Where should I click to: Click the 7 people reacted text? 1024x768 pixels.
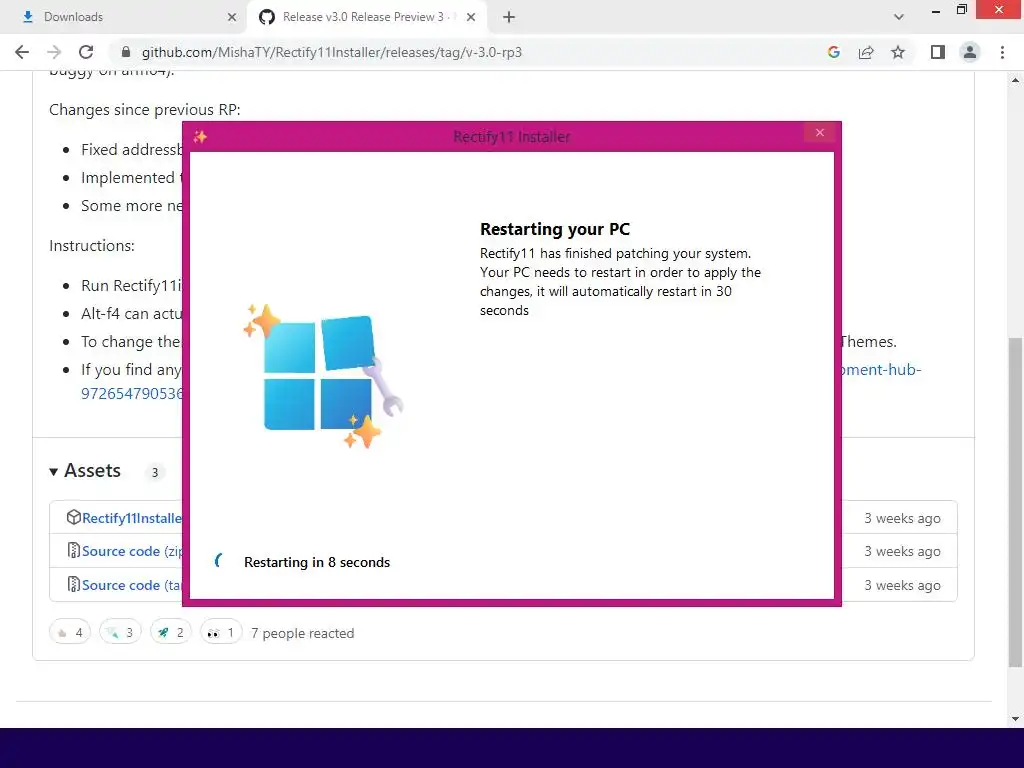tap(302, 633)
